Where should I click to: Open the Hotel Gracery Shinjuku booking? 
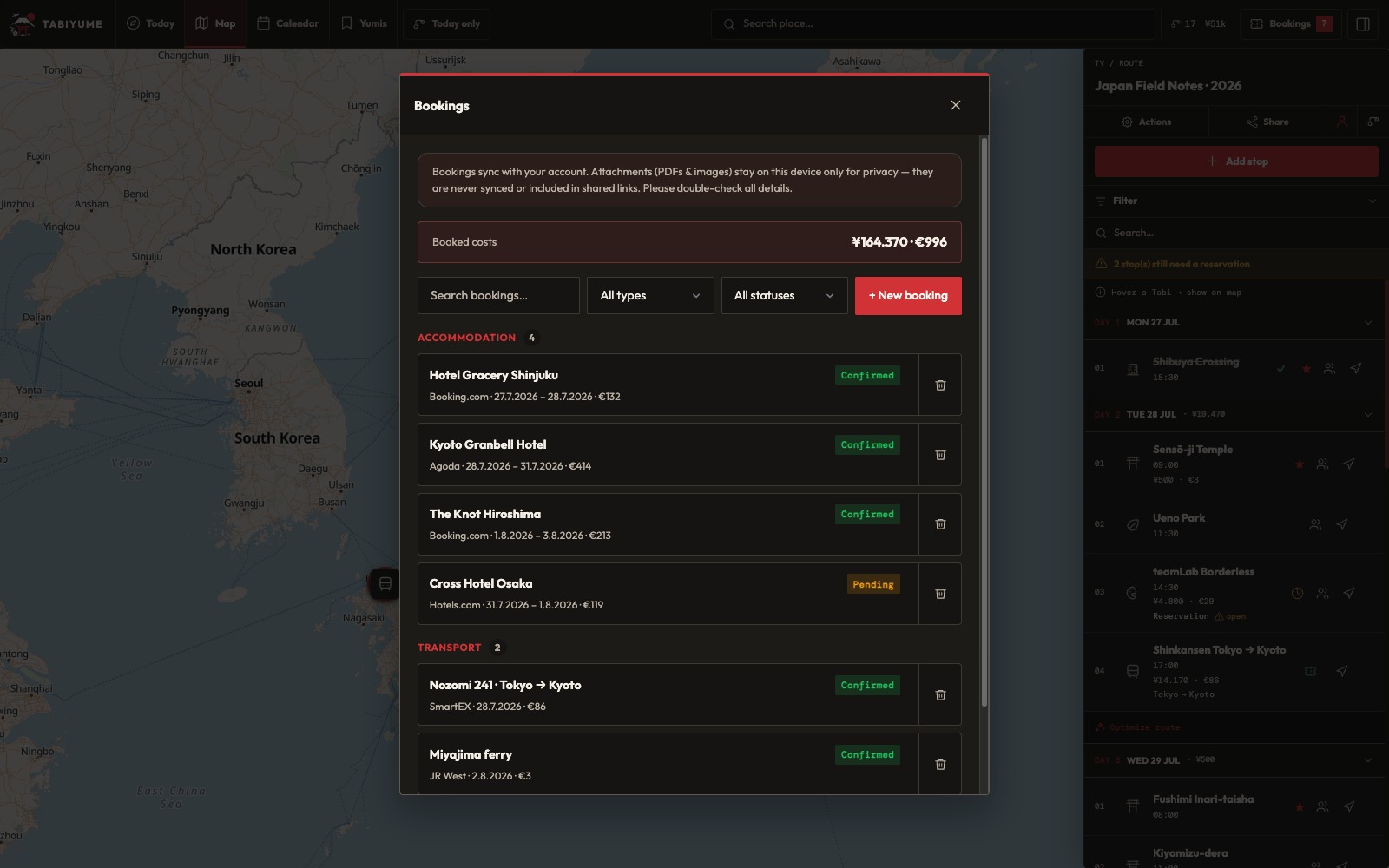tap(668, 385)
